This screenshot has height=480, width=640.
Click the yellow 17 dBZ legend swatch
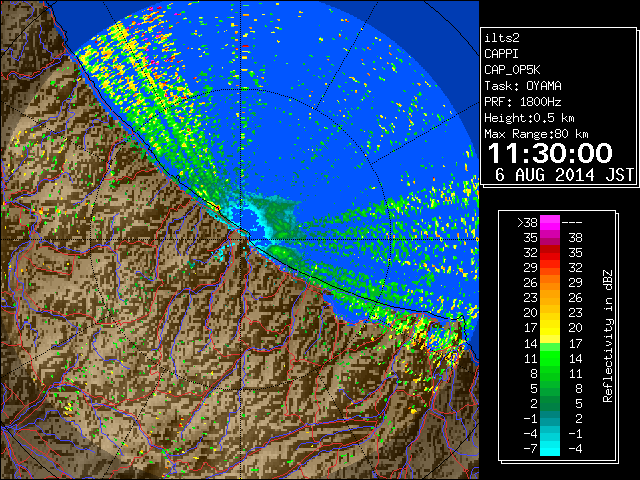pos(550,328)
